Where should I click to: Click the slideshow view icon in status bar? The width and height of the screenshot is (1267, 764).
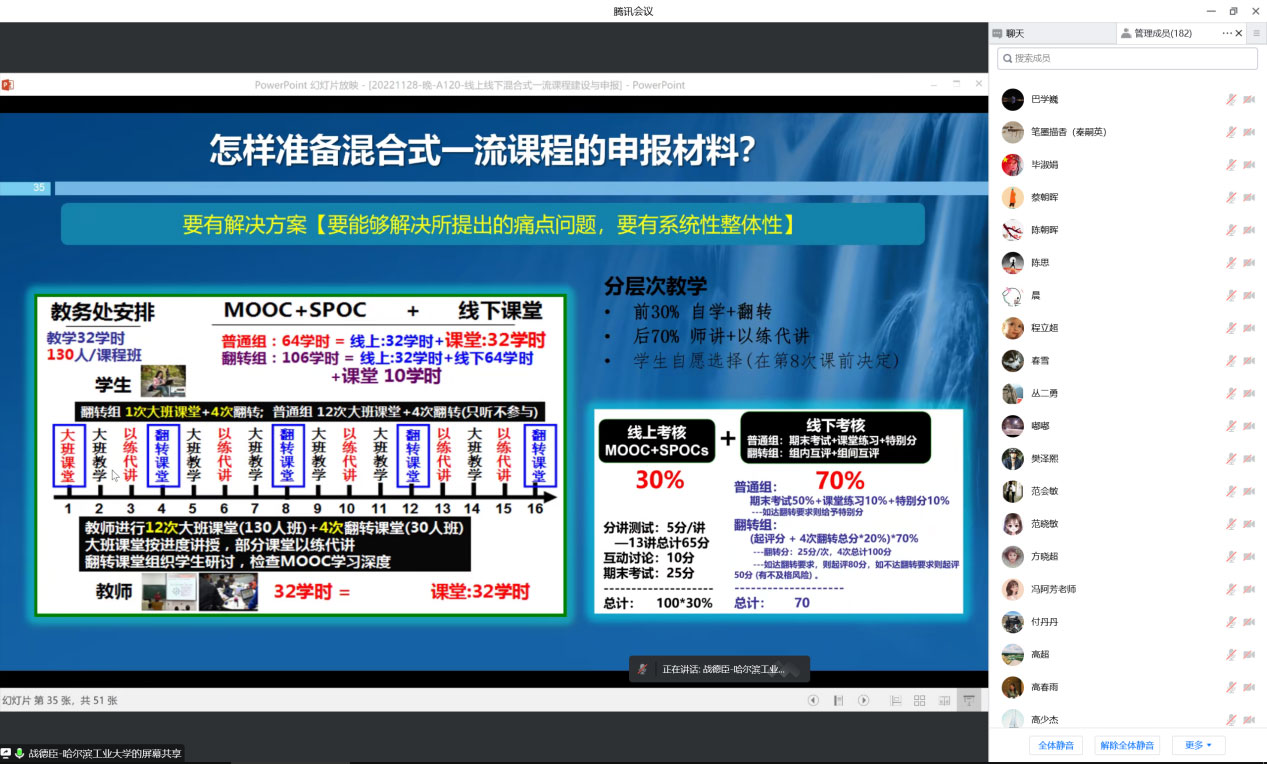(x=968, y=700)
